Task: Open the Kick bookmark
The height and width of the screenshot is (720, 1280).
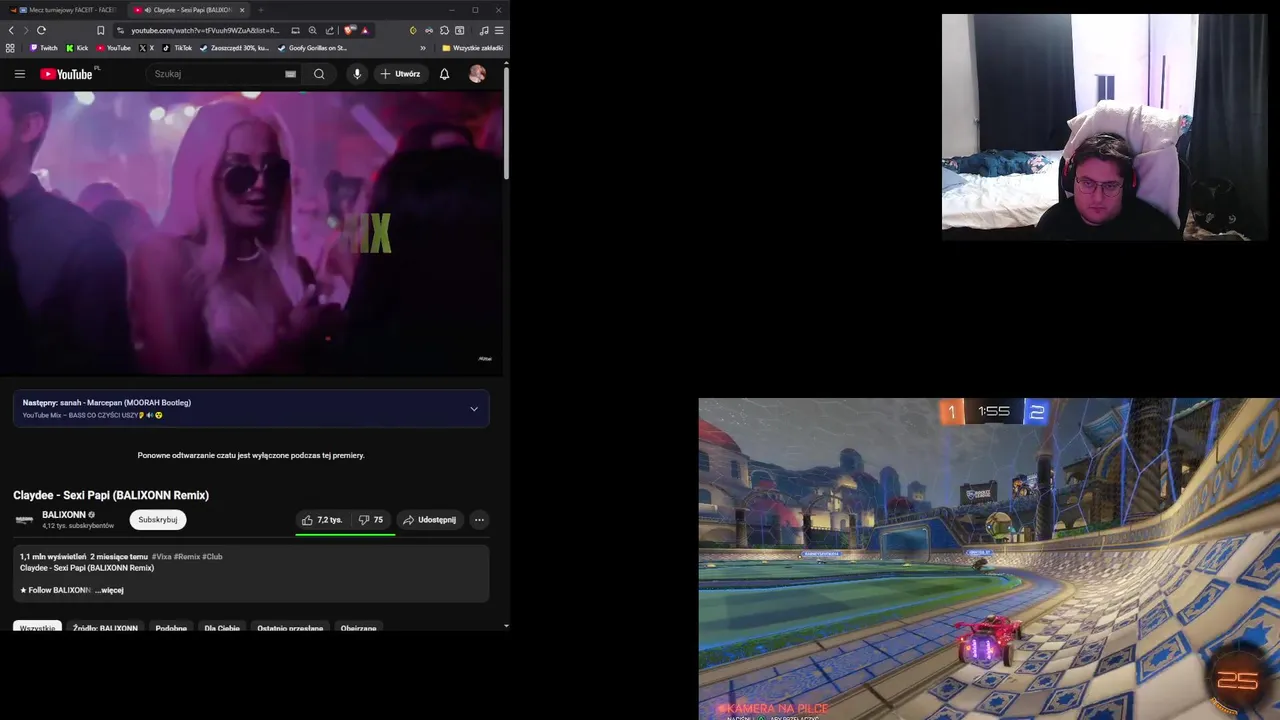Action: (x=77, y=48)
